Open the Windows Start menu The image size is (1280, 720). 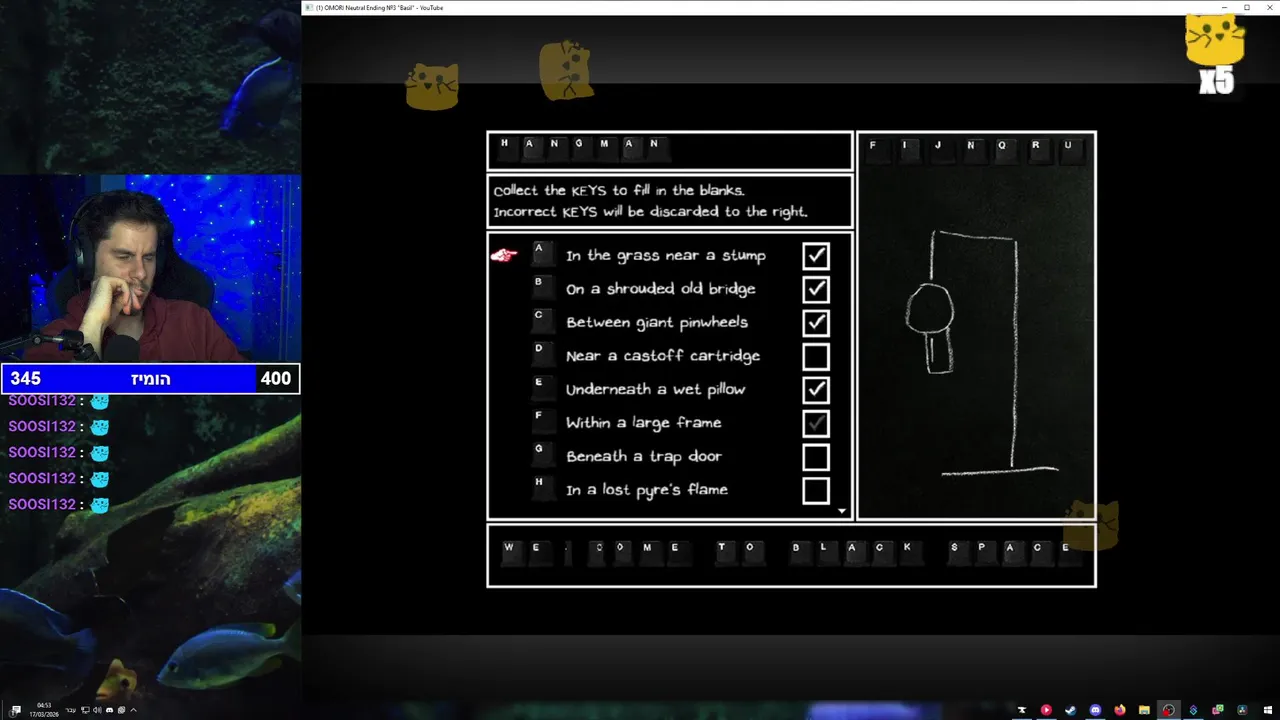1268,710
